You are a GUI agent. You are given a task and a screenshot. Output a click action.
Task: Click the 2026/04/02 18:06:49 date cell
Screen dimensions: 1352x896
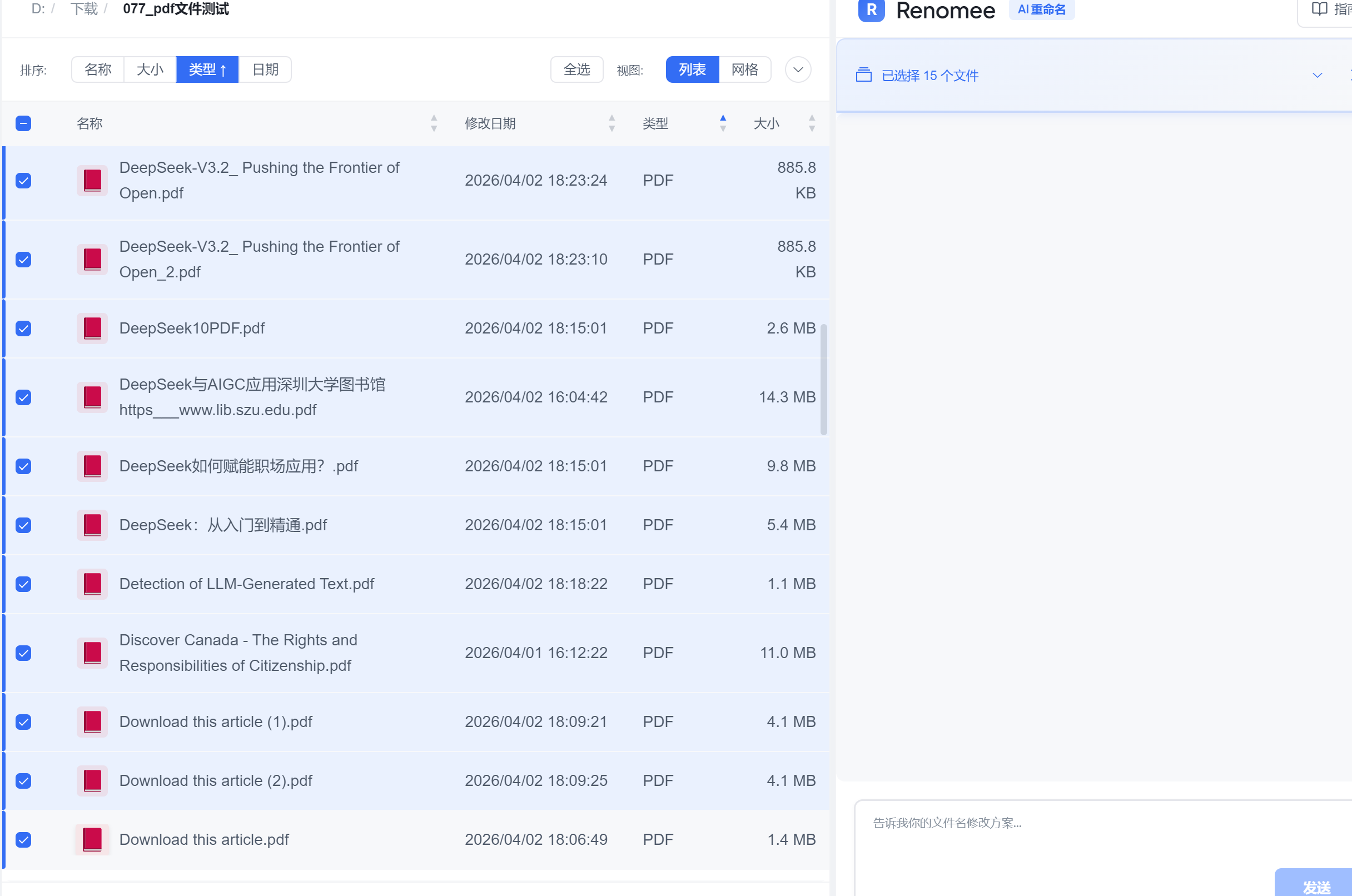click(x=536, y=839)
